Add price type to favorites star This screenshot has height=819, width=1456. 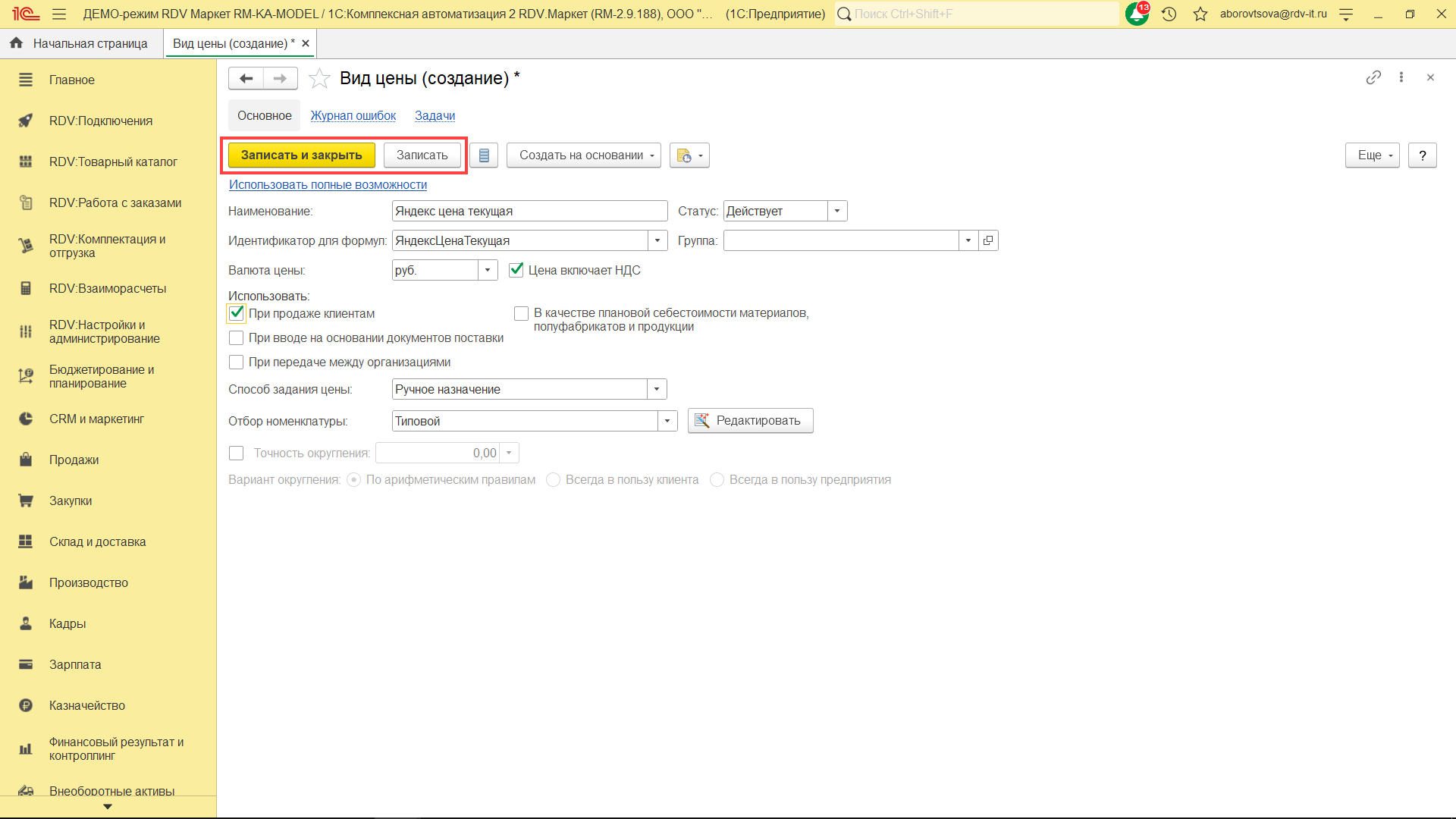pyautogui.click(x=319, y=78)
